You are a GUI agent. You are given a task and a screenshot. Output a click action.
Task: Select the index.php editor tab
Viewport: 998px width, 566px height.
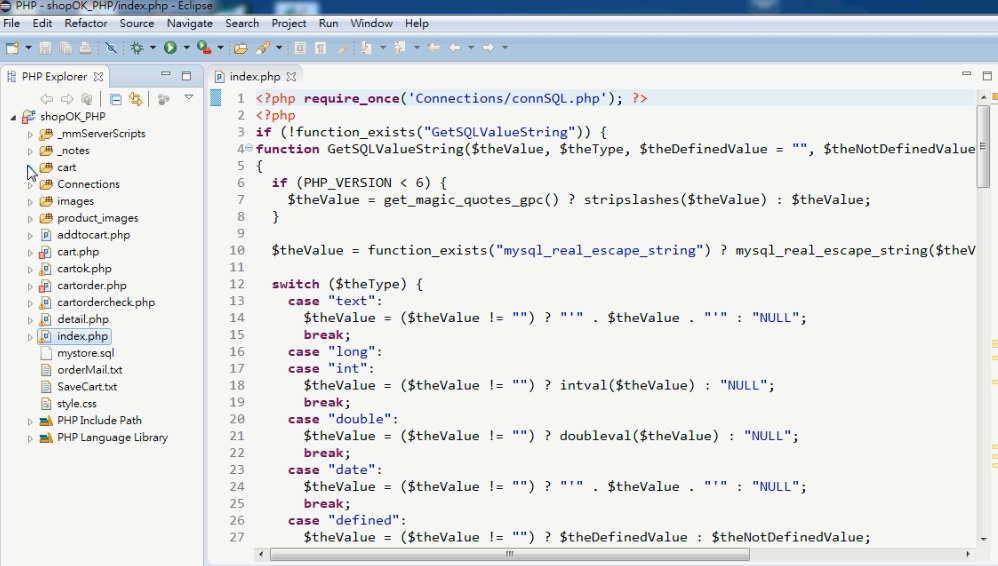pos(255,76)
